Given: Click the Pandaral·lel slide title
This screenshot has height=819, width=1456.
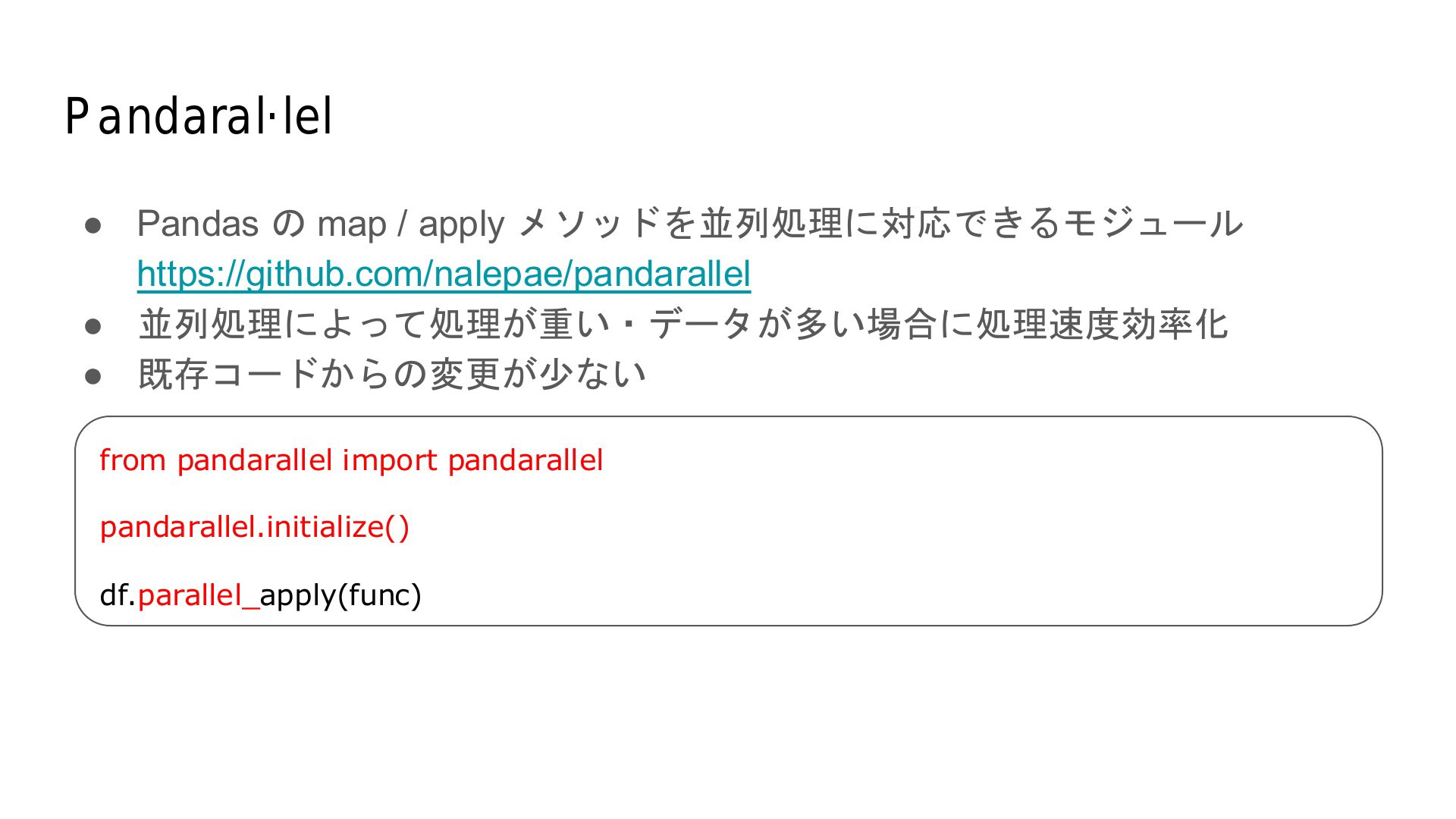Looking at the screenshot, I should (x=199, y=117).
